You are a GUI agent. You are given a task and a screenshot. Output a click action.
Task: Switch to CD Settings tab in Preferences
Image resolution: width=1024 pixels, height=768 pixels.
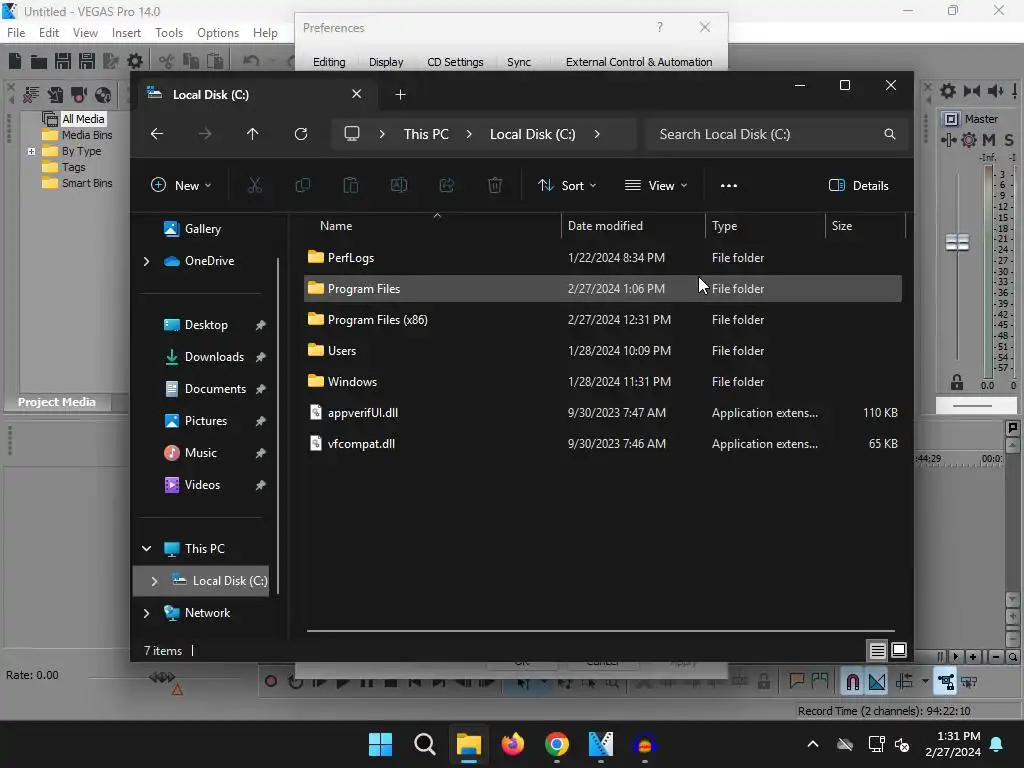click(455, 62)
